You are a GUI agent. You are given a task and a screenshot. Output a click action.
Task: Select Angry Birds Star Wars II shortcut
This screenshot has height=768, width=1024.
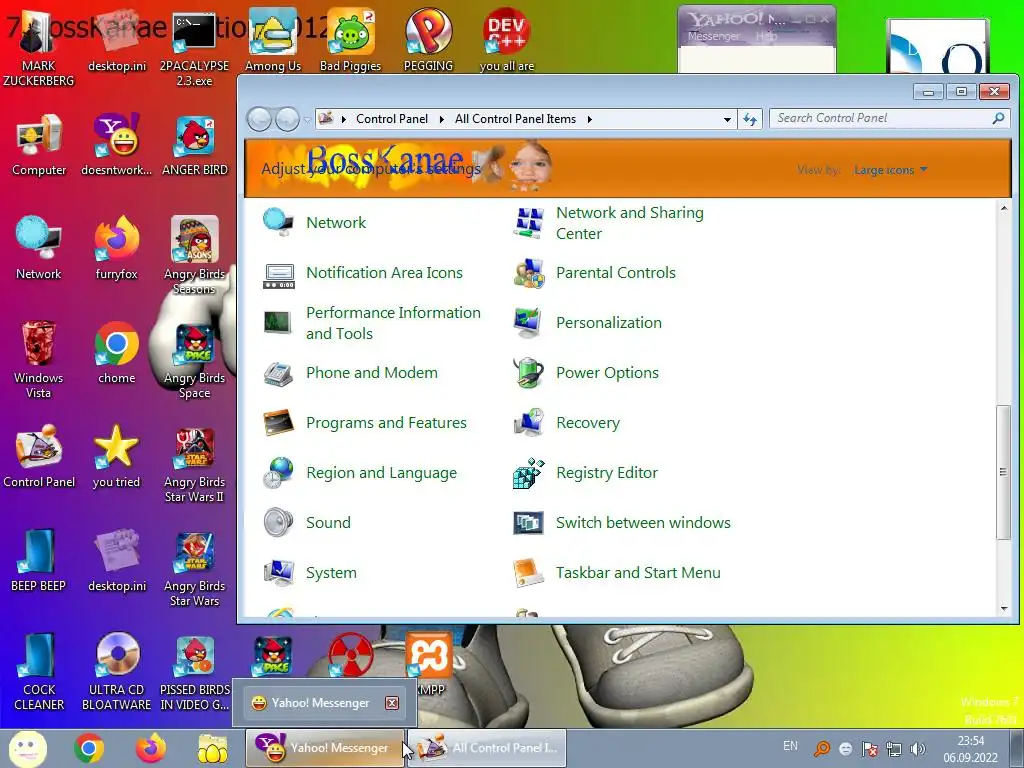pos(195,464)
